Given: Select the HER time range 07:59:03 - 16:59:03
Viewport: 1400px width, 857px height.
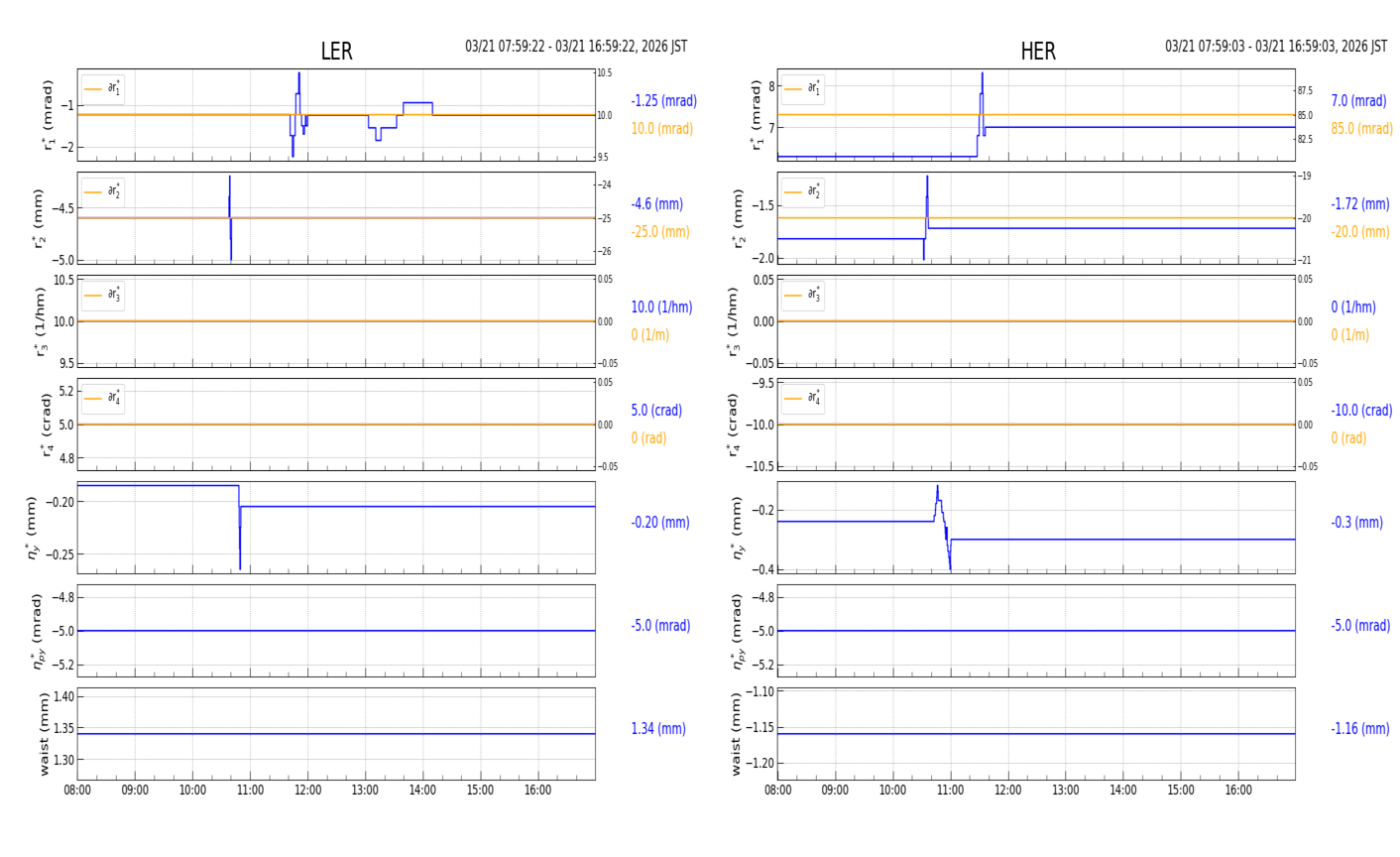Looking at the screenshot, I should pyautogui.click(x=1276, y=47).
